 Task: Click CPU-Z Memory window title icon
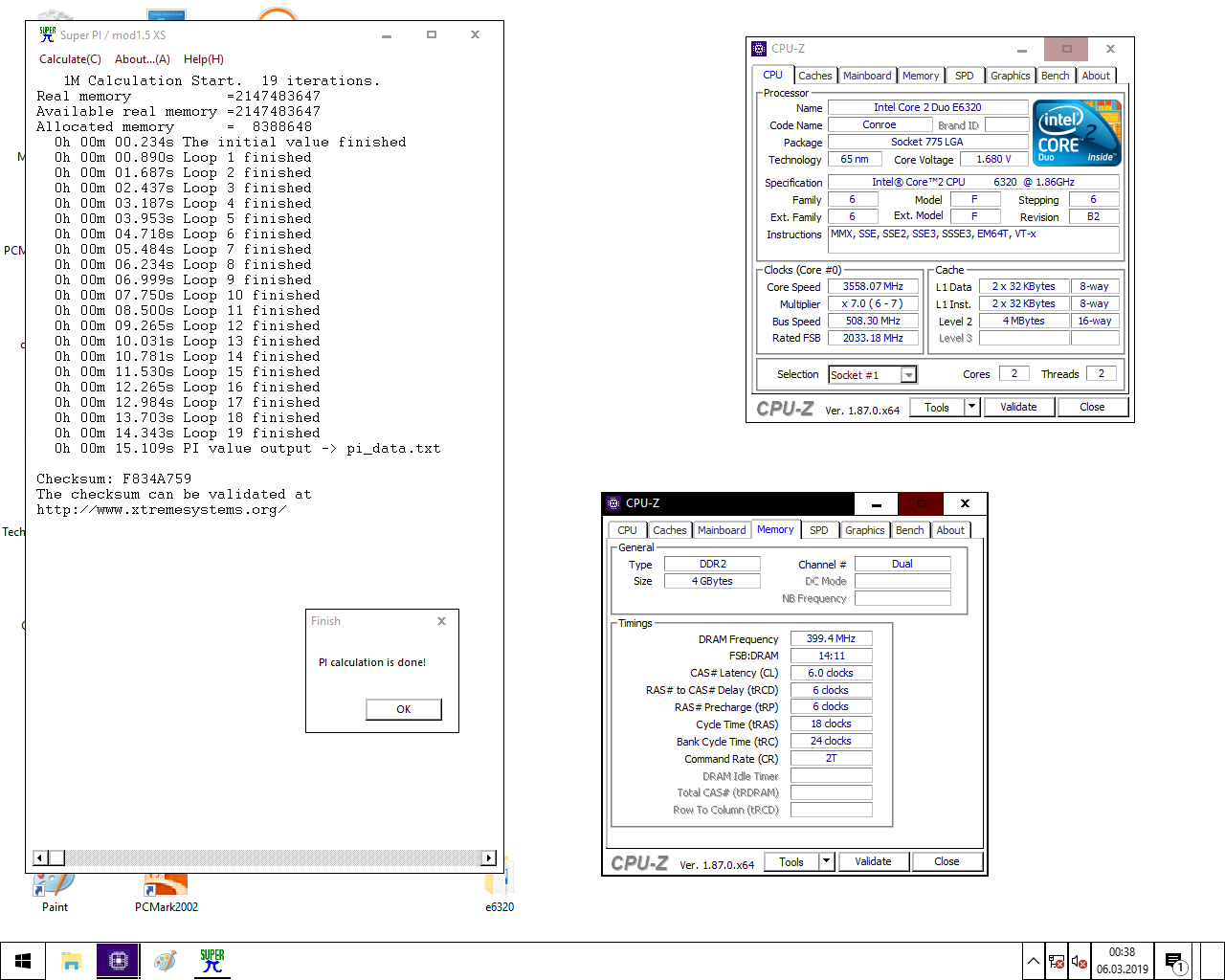pos(613,503)
